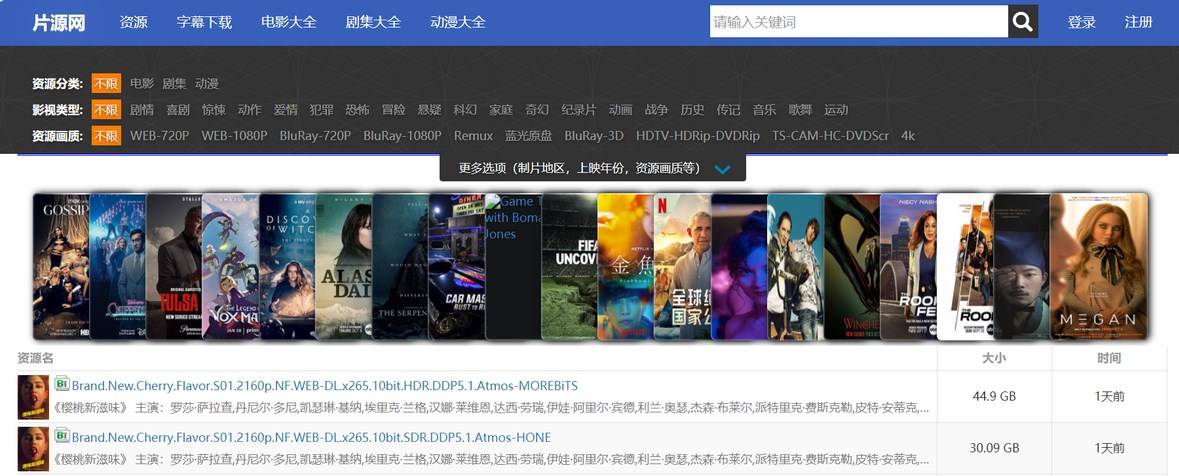Filter quality by Remux
The height and width of the screenshot is (476, 1179).
(473, 136)
